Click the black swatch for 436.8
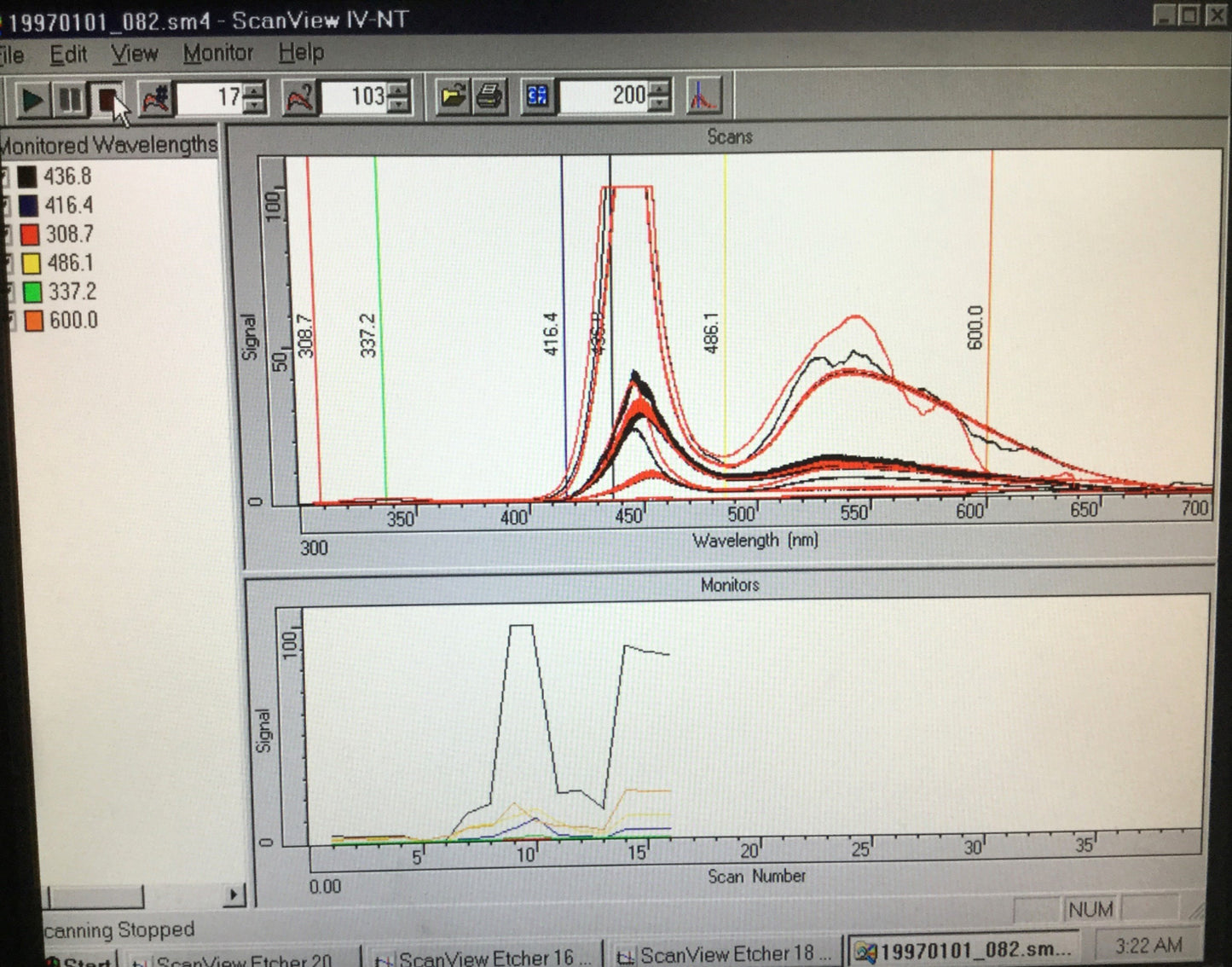The width and height of the screenshot is (1232, 967). (27, 177)
